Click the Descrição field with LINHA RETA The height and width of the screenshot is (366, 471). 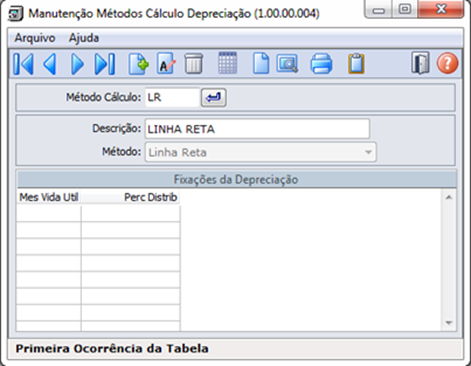click(257, 129)
